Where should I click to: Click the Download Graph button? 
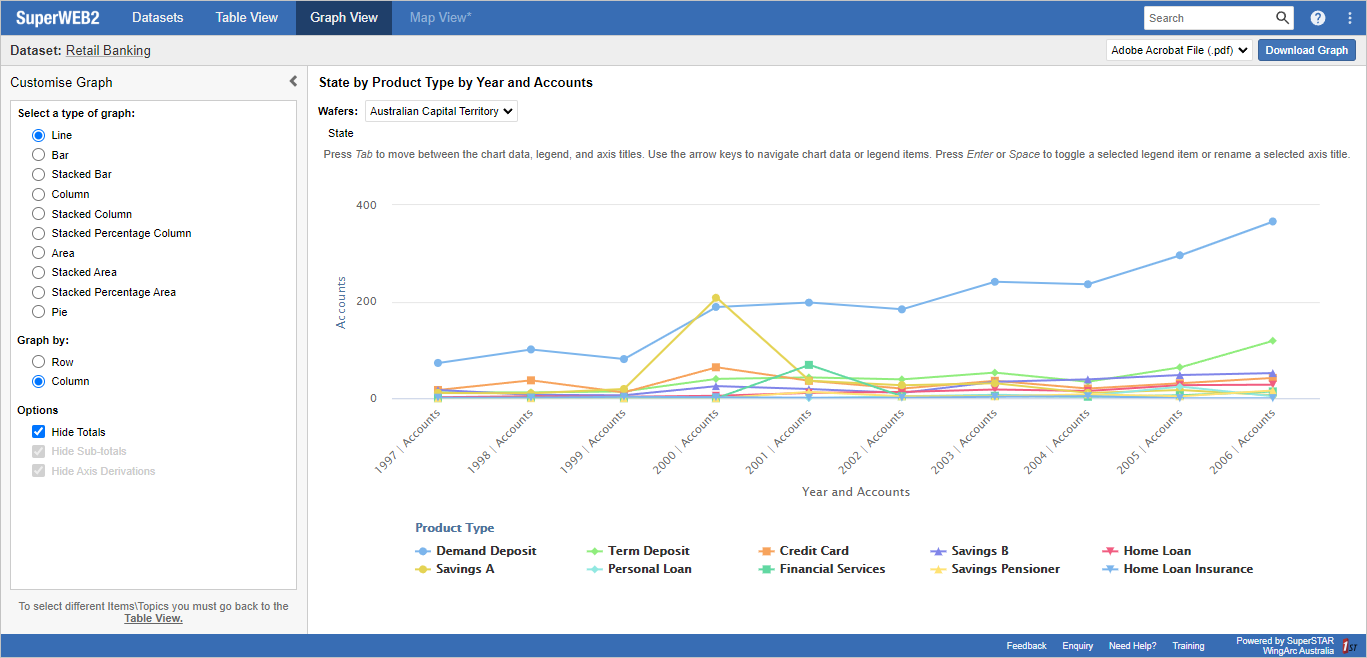point(1306,49)
